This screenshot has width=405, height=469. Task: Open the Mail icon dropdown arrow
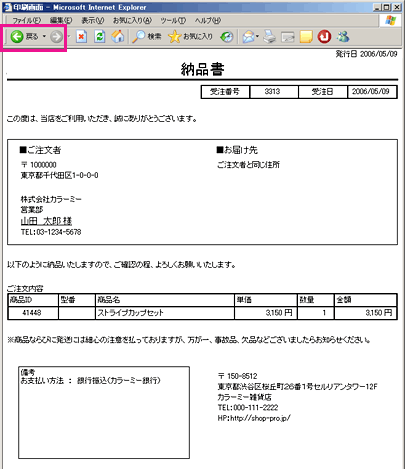257,36
